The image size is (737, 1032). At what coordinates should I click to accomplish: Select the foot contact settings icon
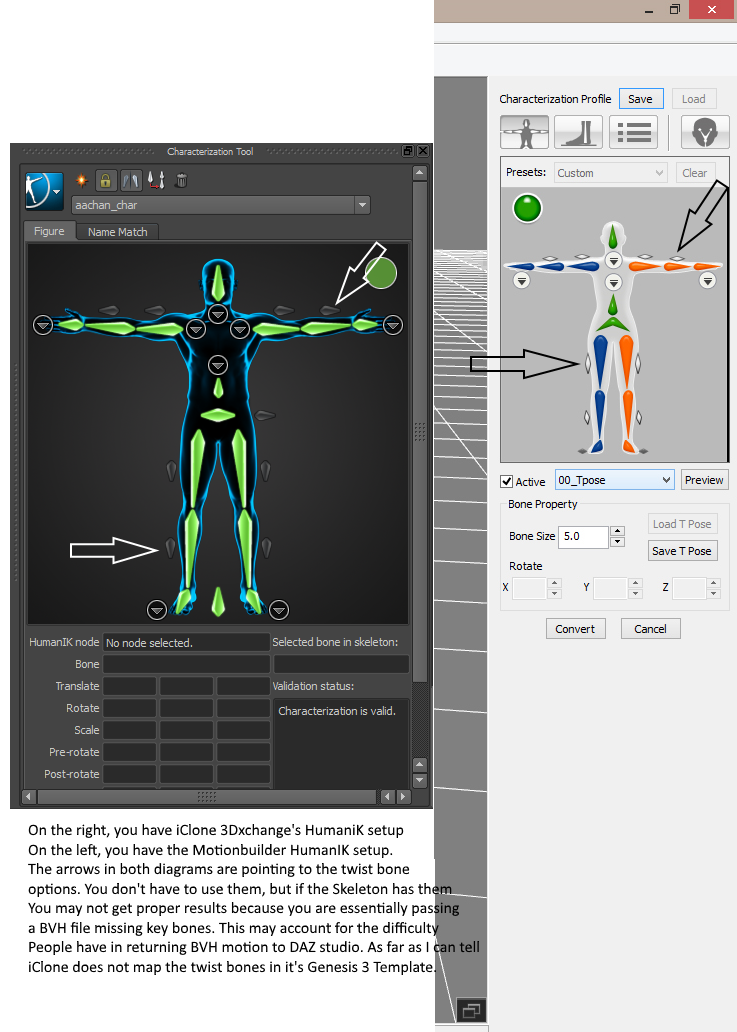pos(578,131)
